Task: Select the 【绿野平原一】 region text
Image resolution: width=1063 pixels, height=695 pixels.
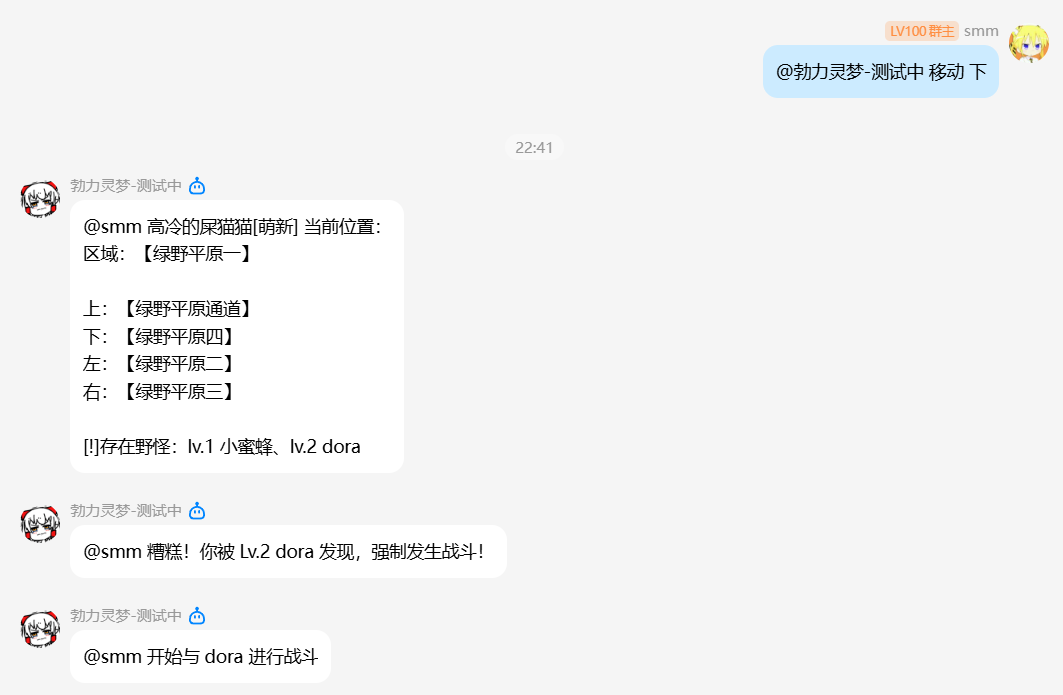Action: coord(197,254)
